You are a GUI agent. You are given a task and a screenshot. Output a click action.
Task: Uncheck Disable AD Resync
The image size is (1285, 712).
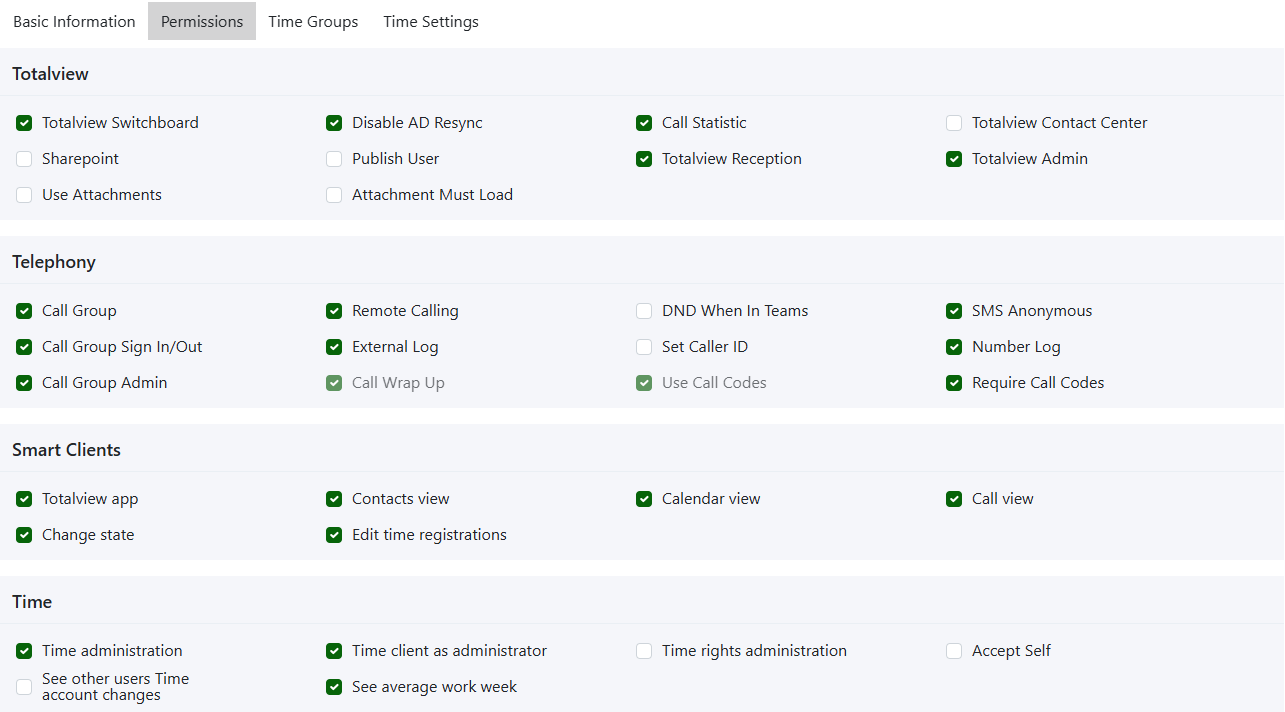point(334,123)
